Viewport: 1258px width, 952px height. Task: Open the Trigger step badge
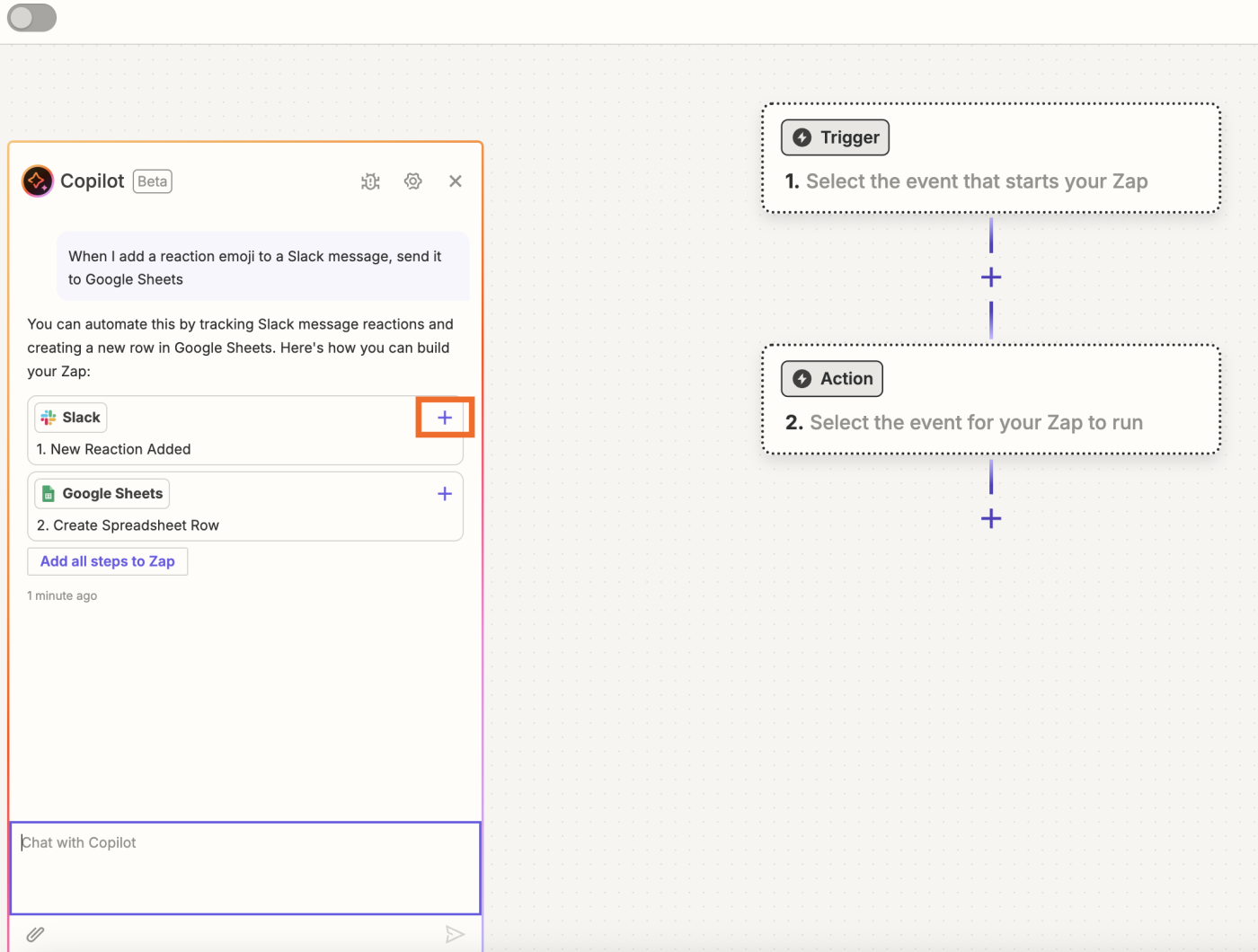[835, 137]
